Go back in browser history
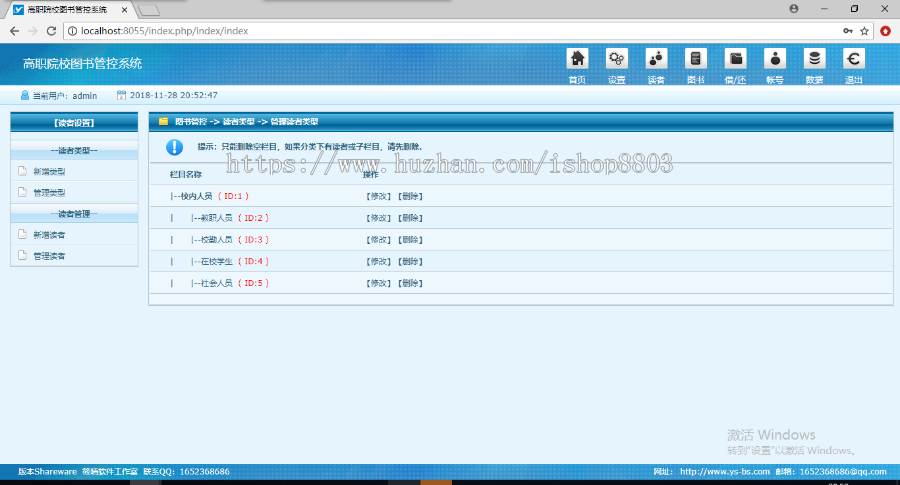Screen dimensions: 900x485 point(14,31)
